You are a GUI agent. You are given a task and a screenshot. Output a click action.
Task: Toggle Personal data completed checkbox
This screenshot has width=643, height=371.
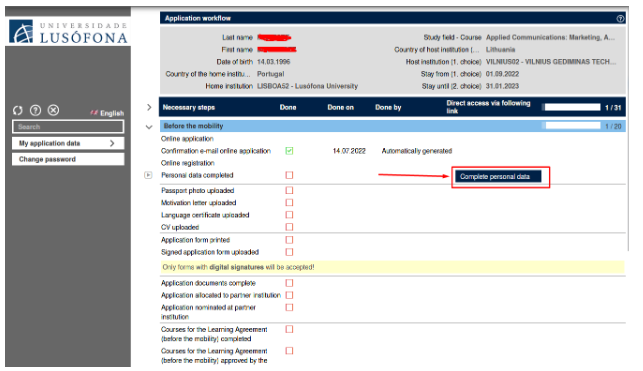[x=289, y=175]
